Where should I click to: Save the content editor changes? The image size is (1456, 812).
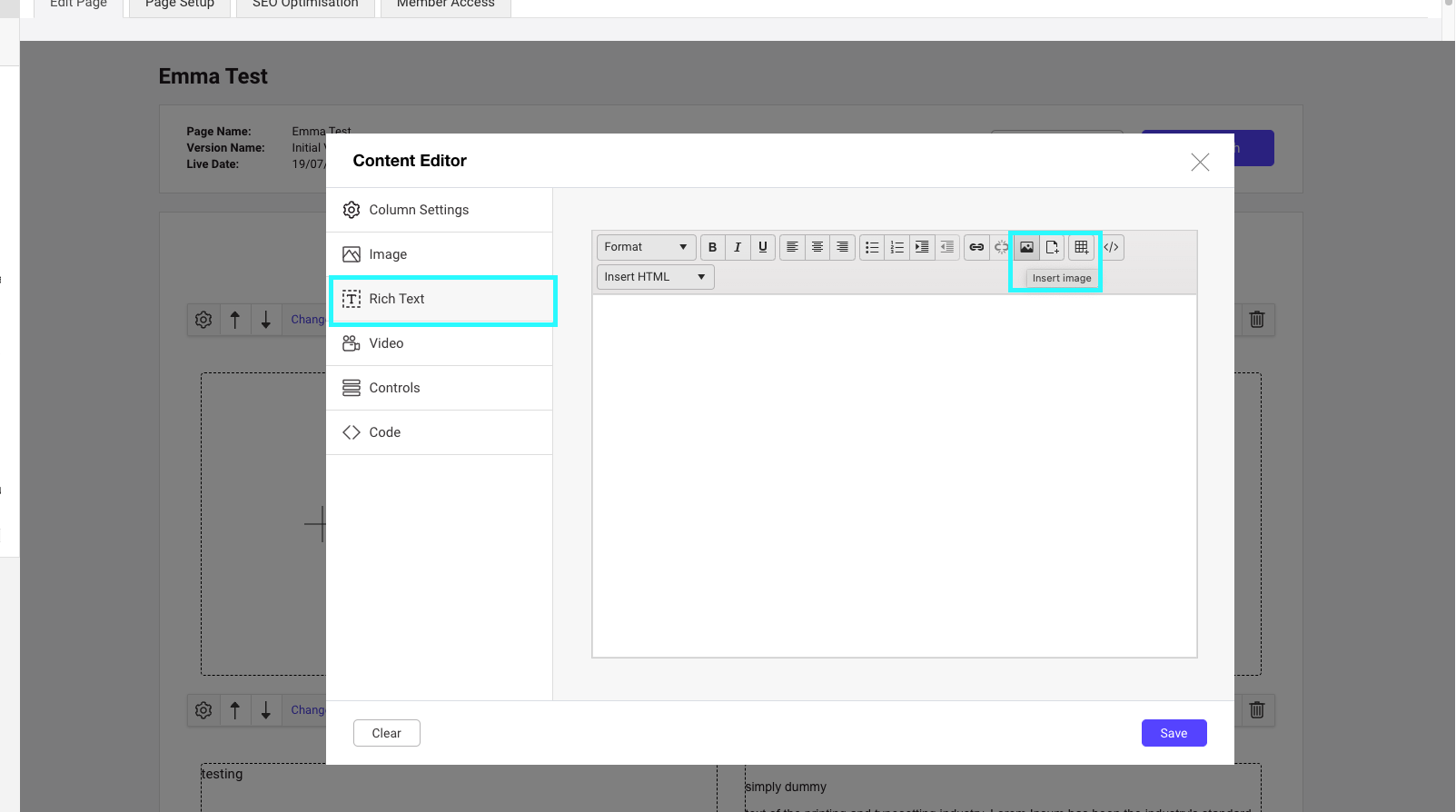tap(1174, 733)
